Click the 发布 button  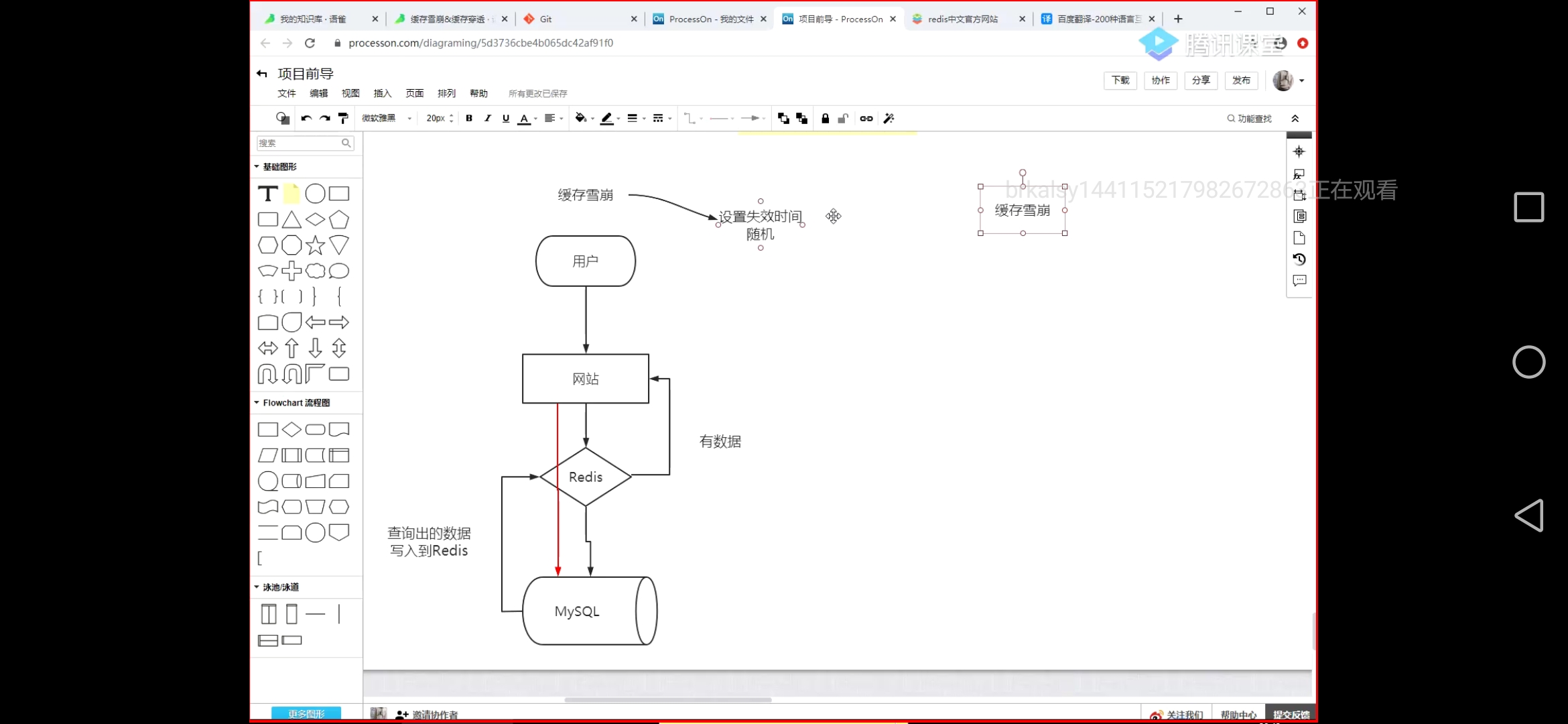click(1241, 80)
